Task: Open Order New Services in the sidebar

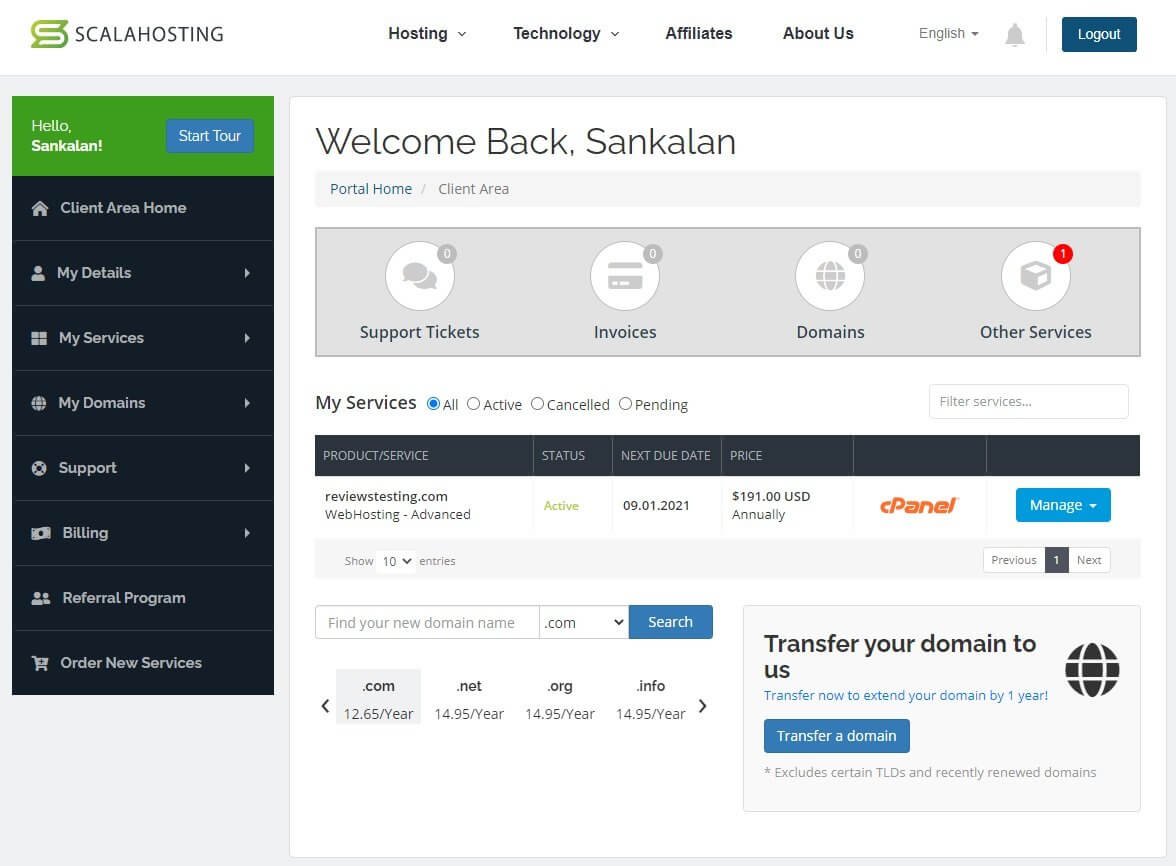Action: 142,663
